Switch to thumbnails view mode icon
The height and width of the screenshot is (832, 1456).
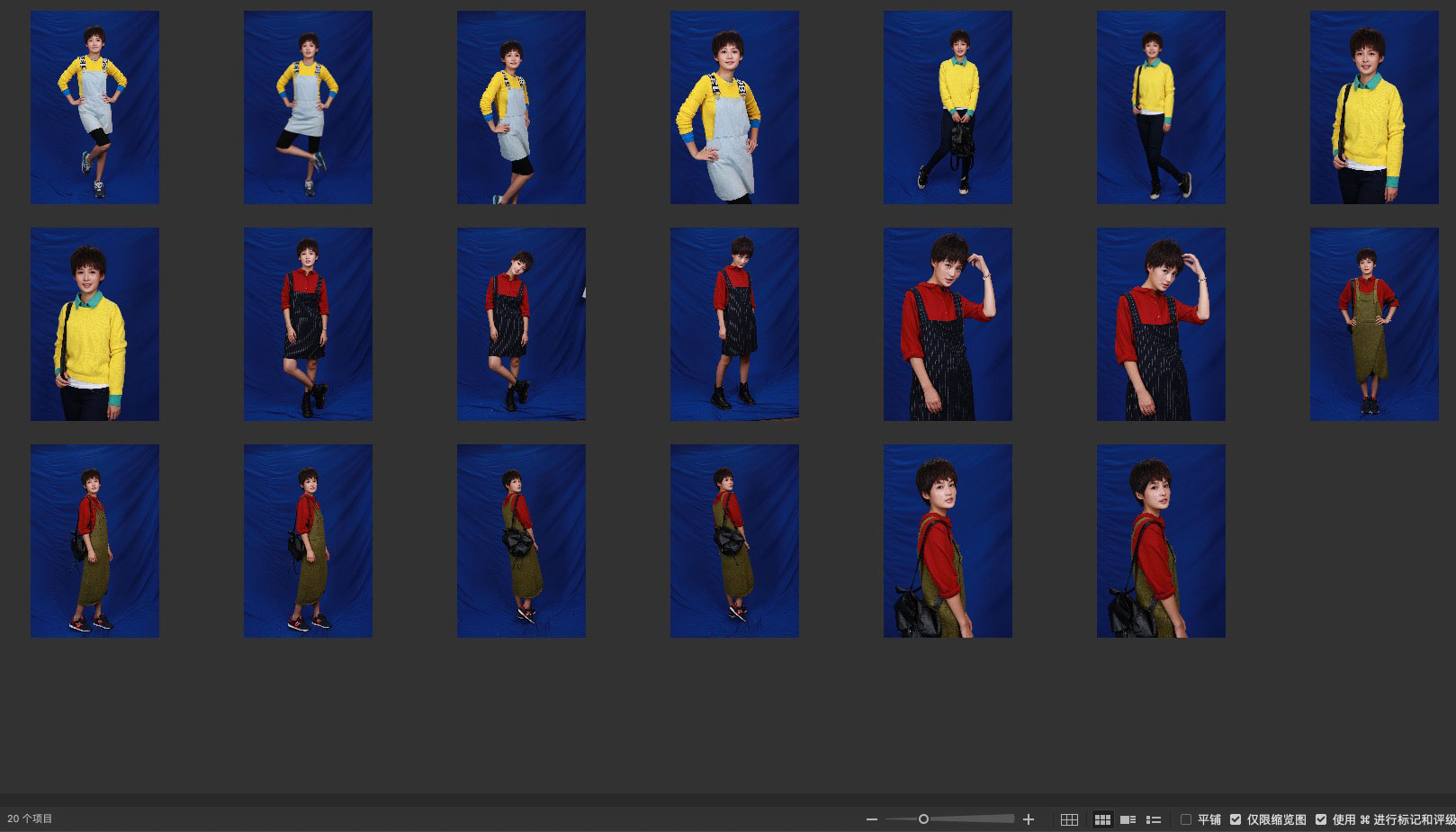[1102, 819]
